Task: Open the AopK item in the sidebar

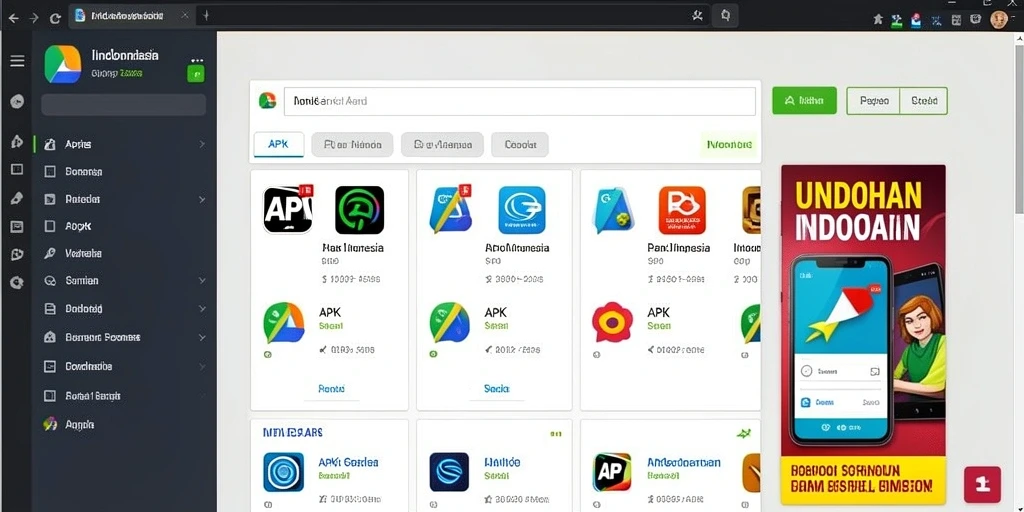Action: 78,226
